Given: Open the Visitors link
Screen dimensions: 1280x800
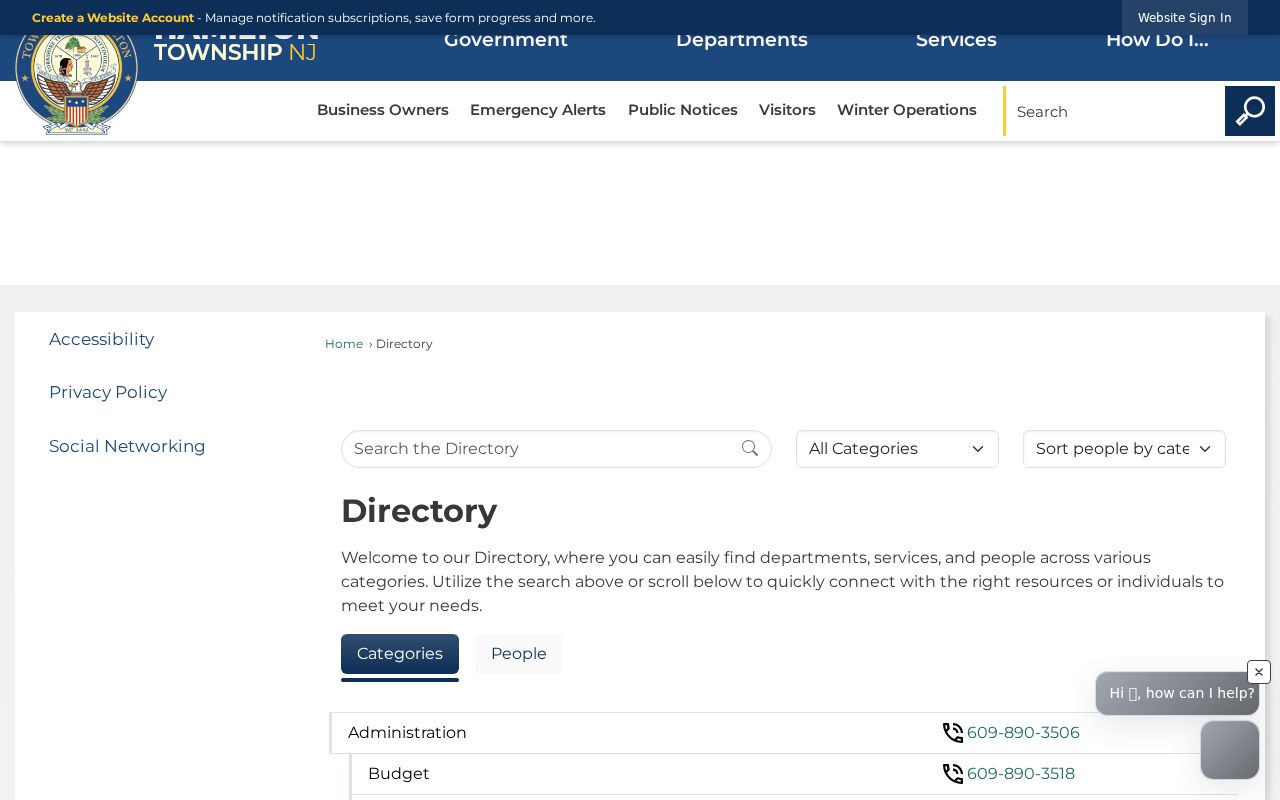Looking at the screenshot, I should [x=787, y=110].
